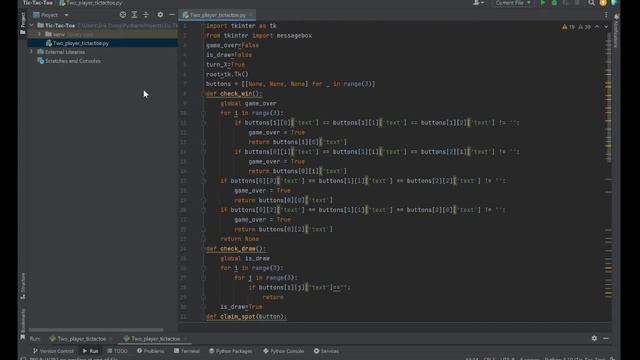
Task: Click the Python interpreter status bar entry
Action: coord(575,358)
